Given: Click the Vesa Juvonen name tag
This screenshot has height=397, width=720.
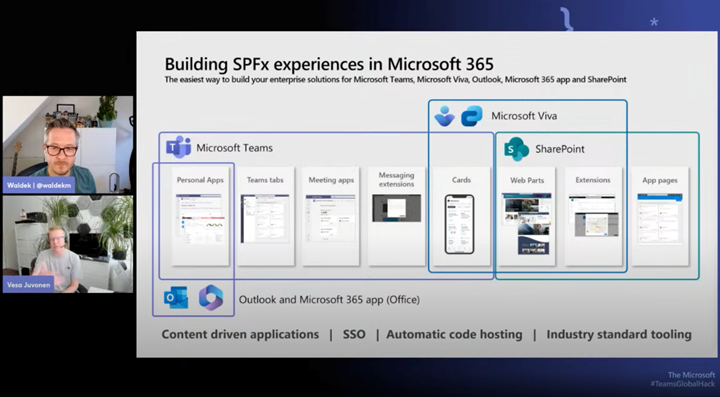Looking at the screenshot, I should coord(28,285).
